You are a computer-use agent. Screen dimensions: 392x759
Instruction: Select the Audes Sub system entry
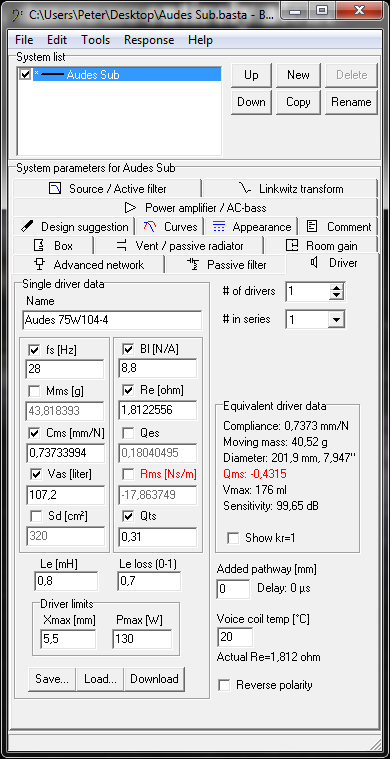[x=127, y=75]
